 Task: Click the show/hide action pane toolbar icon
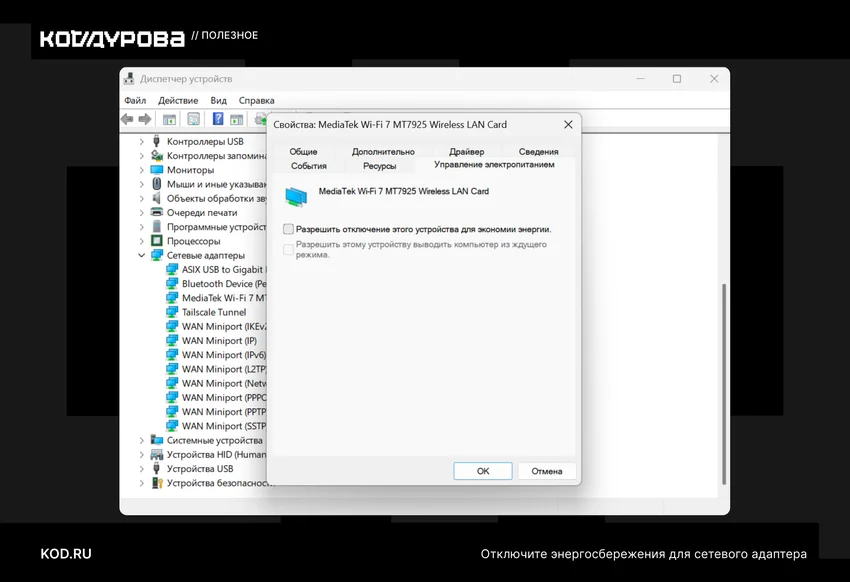[x=236, y=119]
